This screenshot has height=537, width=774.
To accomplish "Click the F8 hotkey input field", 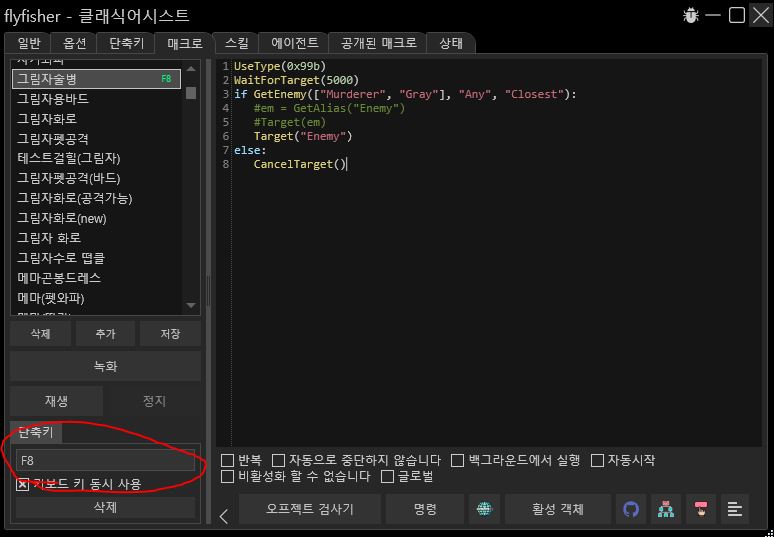I will 106,460.
